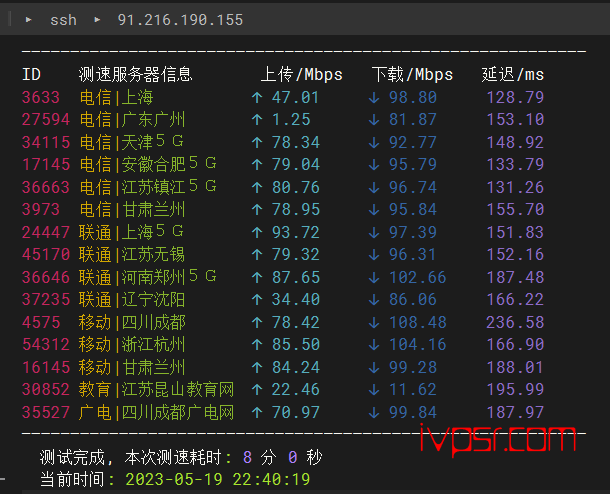Click server ID 27594
This screenshot has width=610, height=494.
pyautogui.click(x=46, y=119)
